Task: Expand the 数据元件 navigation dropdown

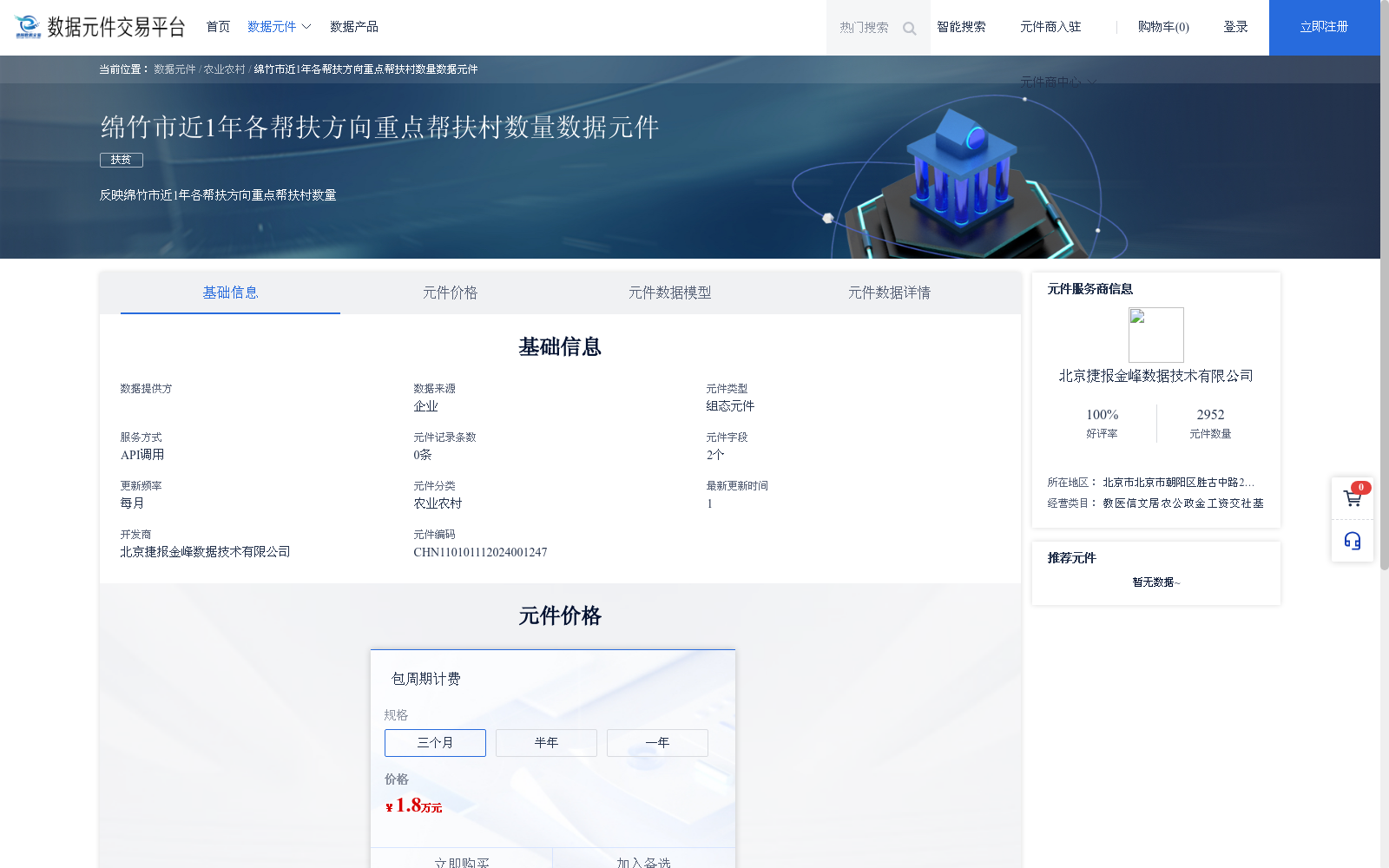Action: coord(272,26)
